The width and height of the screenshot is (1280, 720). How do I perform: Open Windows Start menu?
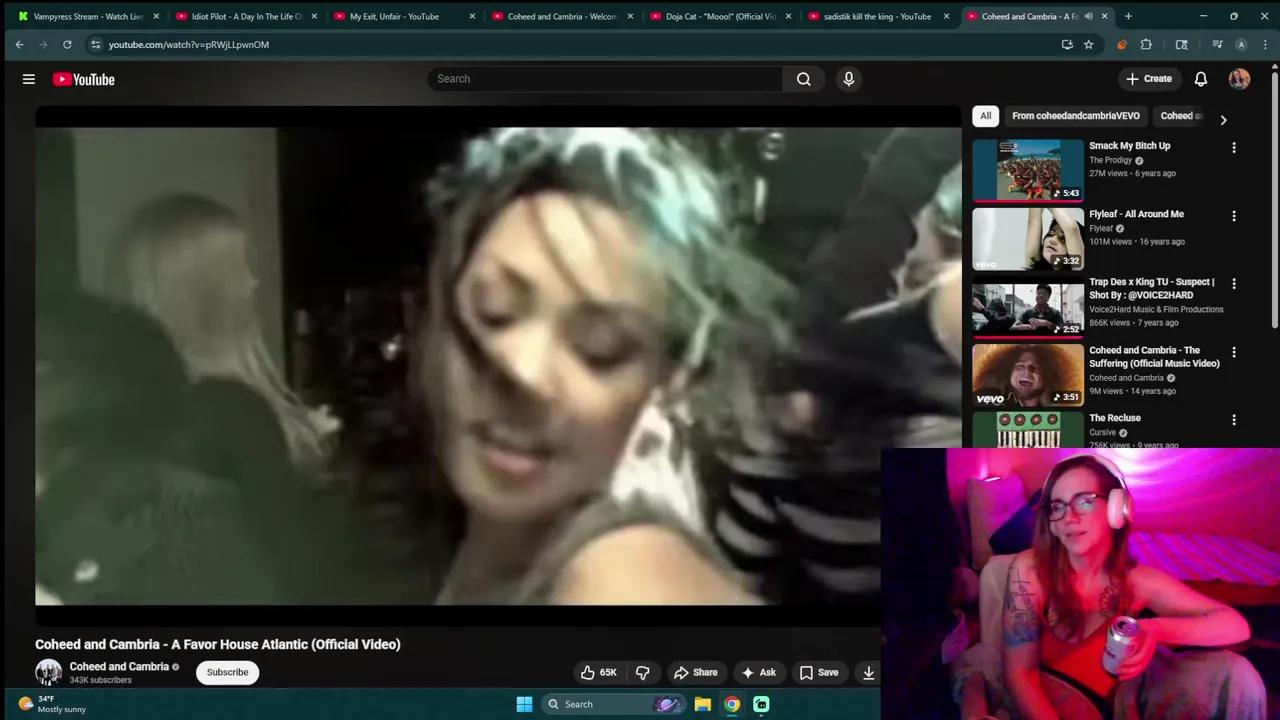coord(524,704)
